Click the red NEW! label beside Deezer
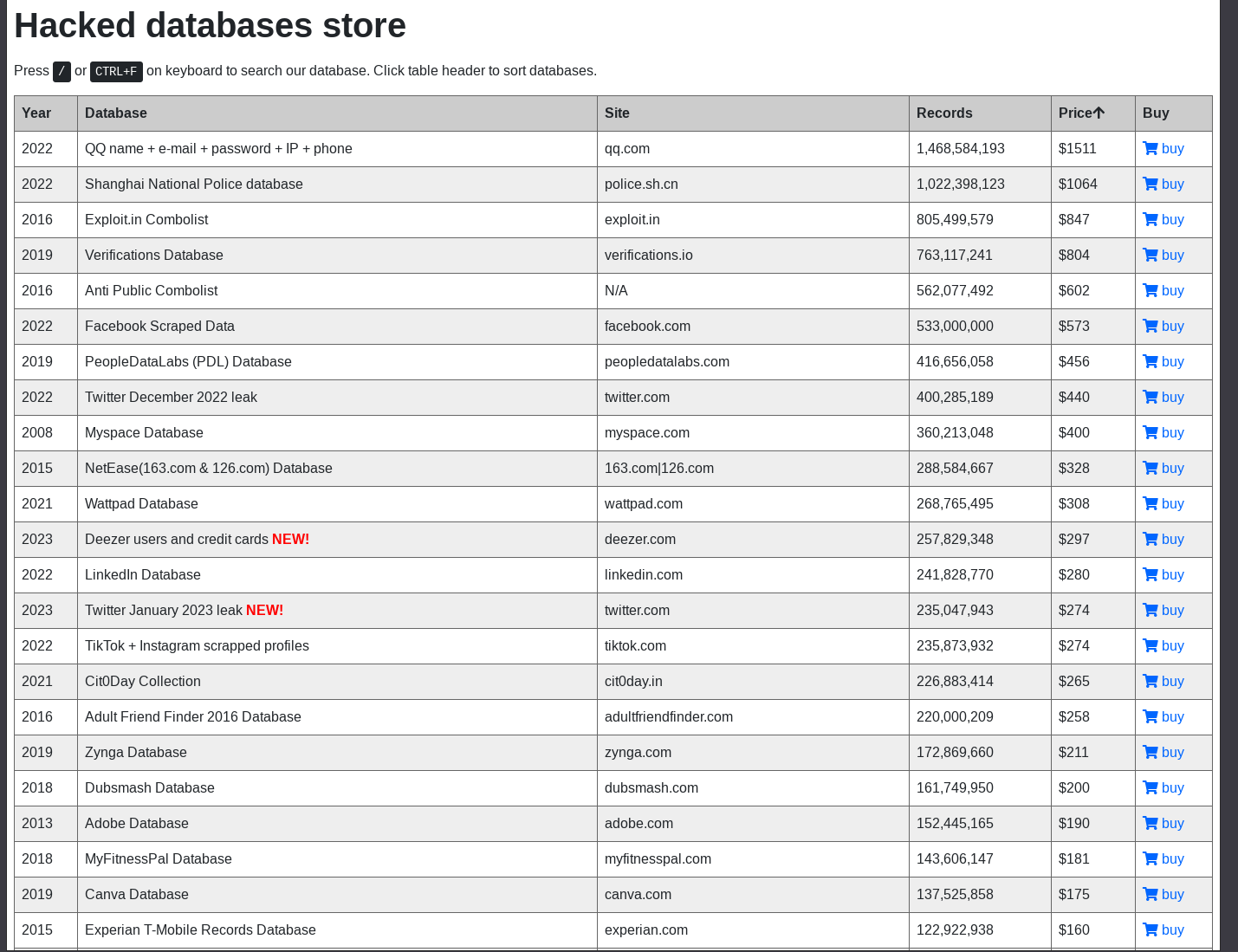Viewport: 1238px width, 952px height. pos(290,539)
